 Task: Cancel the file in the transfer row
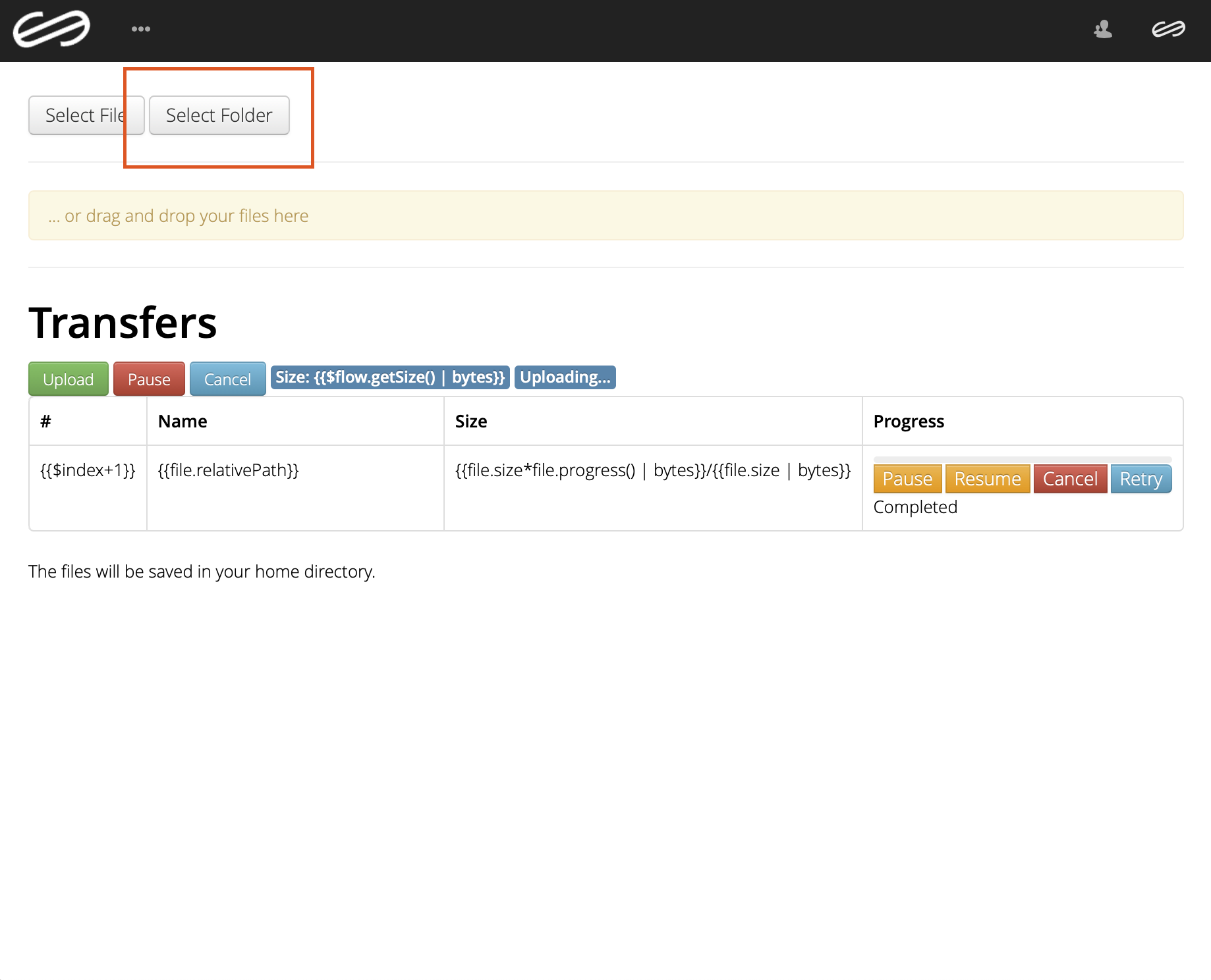[1070, 479]
